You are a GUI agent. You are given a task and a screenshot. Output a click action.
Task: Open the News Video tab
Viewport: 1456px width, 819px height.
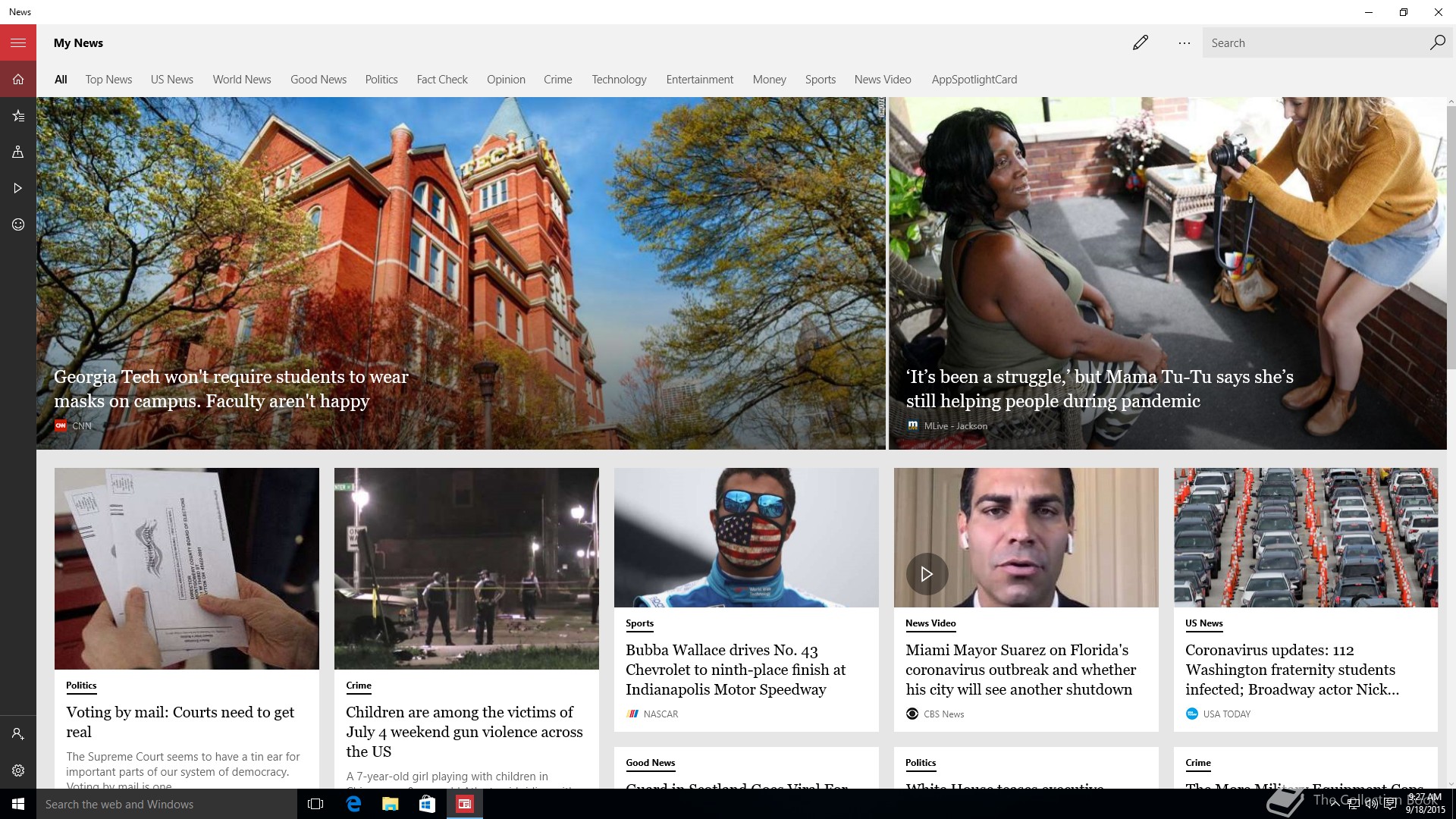click(x=883, y=80)
